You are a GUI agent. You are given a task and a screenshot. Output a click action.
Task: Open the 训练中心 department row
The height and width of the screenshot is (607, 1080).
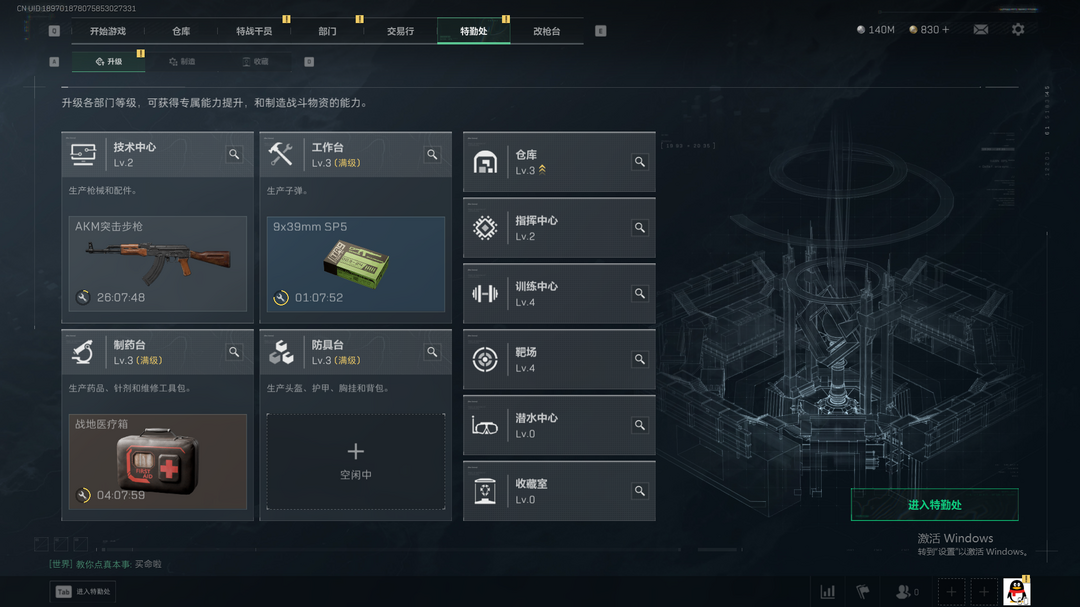coord(559,294)
